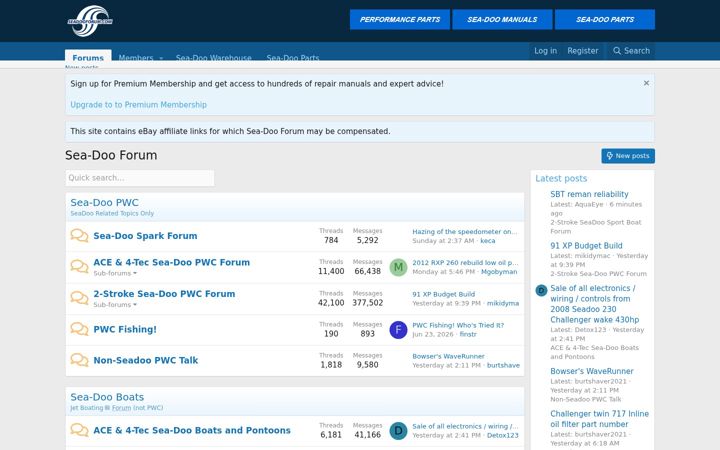Click the Sea-Doo Forum logo
Image resolution: width=720 pixels, height=450 pixels.
click(x=90, y=21)
